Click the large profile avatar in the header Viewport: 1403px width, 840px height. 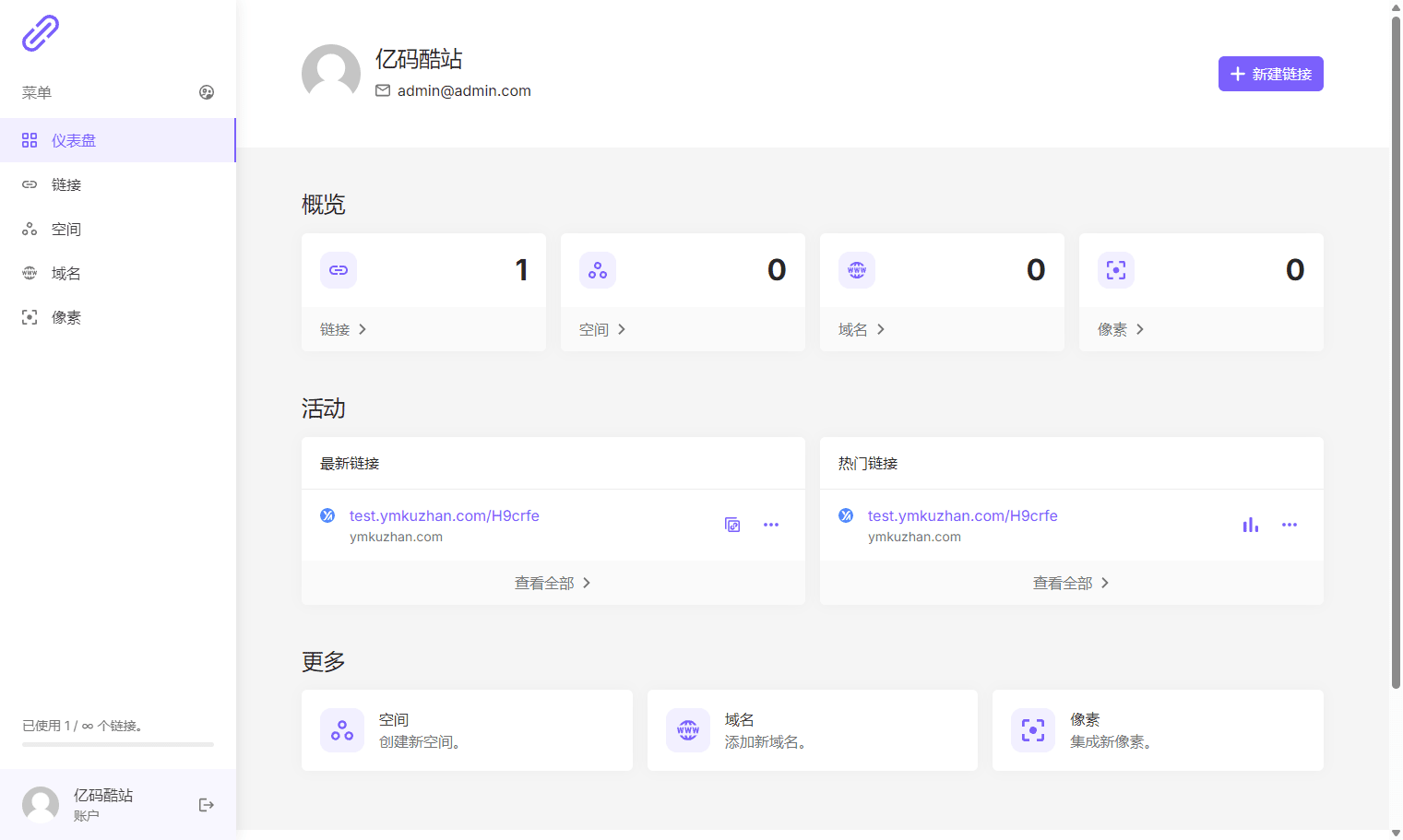(331, 74)
